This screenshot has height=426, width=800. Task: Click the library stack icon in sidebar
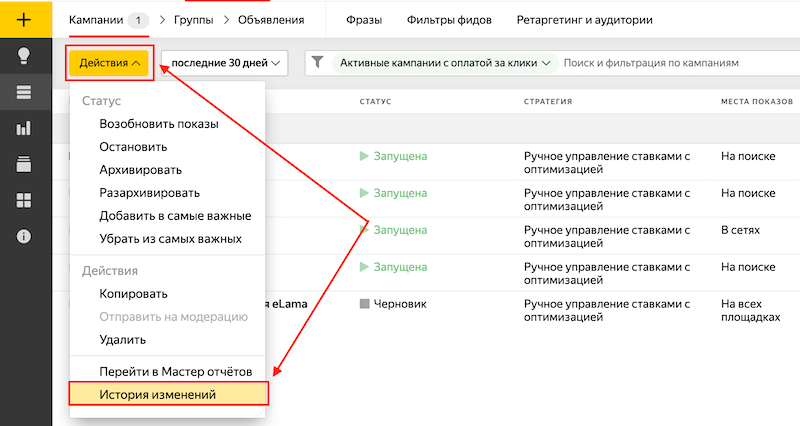25,164
